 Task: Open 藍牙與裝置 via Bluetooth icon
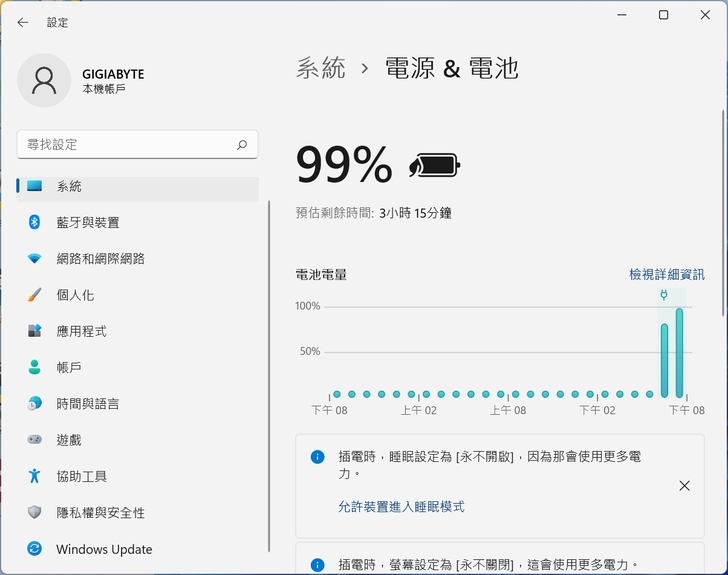pyautogui.click(x=35, y=222)
